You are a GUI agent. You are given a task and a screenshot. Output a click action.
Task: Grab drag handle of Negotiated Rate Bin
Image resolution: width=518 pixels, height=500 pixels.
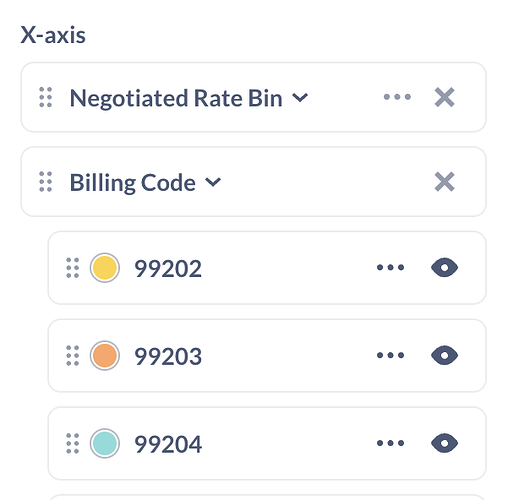pyautogui.click(x=46, y=97)
